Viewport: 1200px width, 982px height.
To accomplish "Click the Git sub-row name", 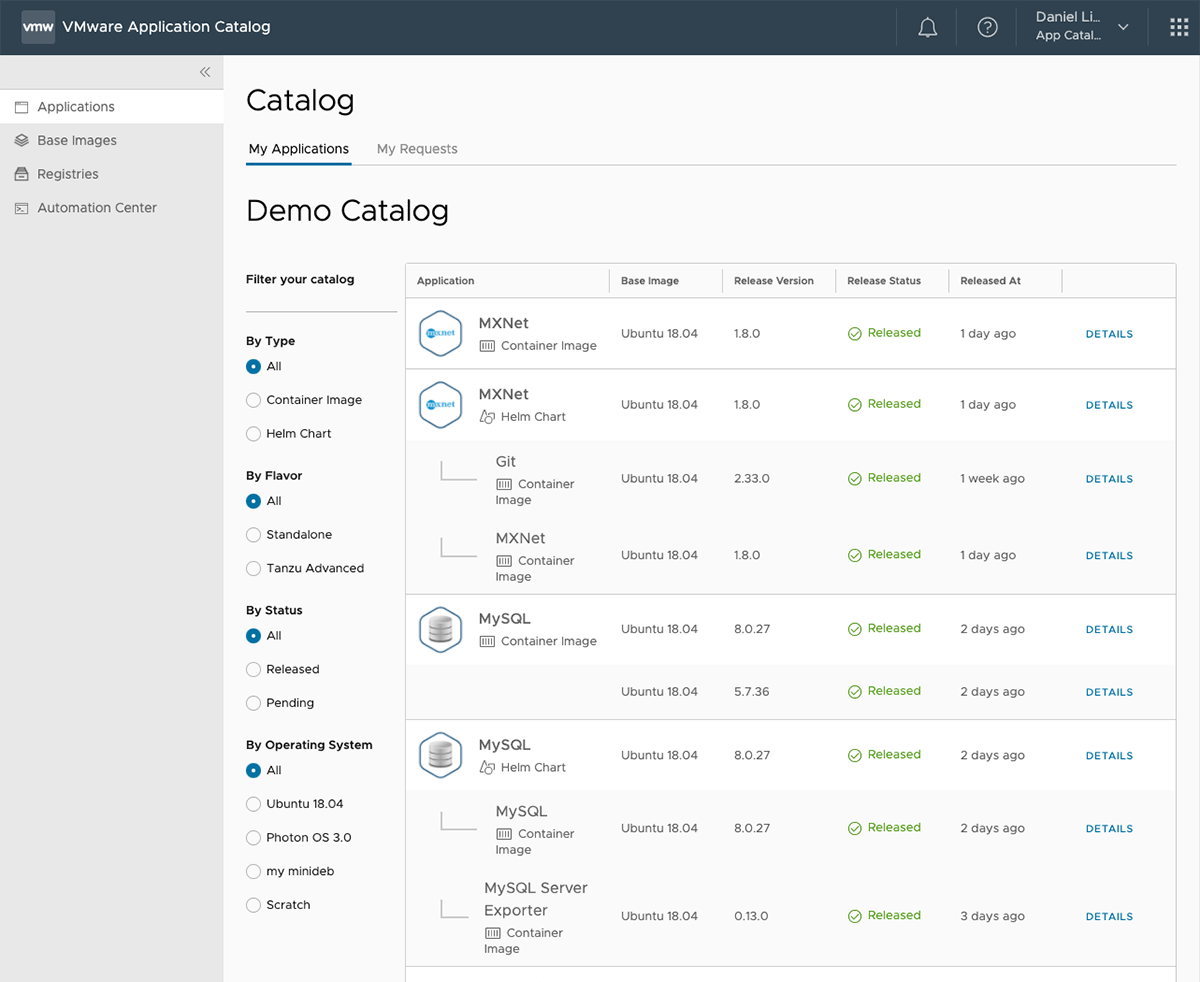I will (x=506, y=462).
